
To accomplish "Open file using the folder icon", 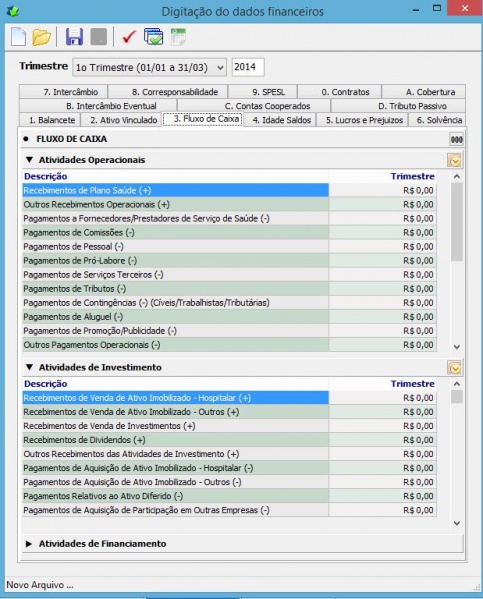I will (41, 37).
